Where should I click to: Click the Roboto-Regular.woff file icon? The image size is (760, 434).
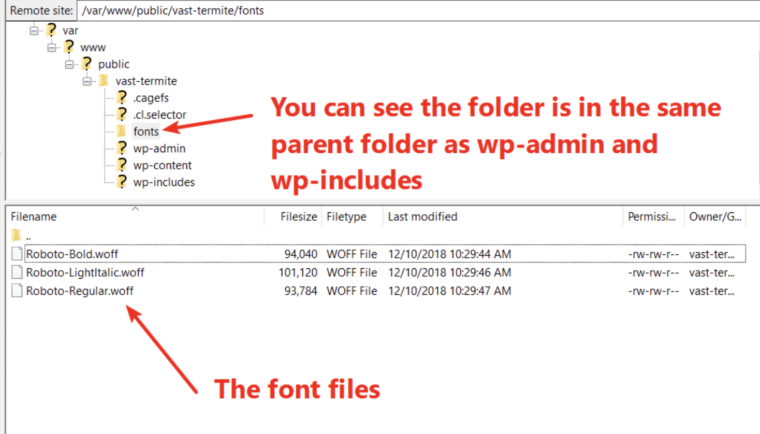pyautogui.click(x=17, y=290)
